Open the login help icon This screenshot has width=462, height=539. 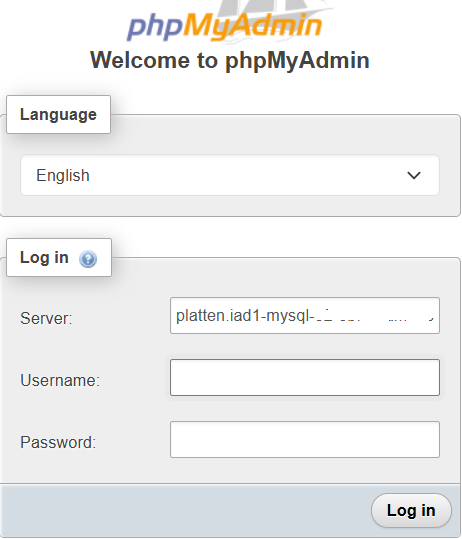[88, 259]
